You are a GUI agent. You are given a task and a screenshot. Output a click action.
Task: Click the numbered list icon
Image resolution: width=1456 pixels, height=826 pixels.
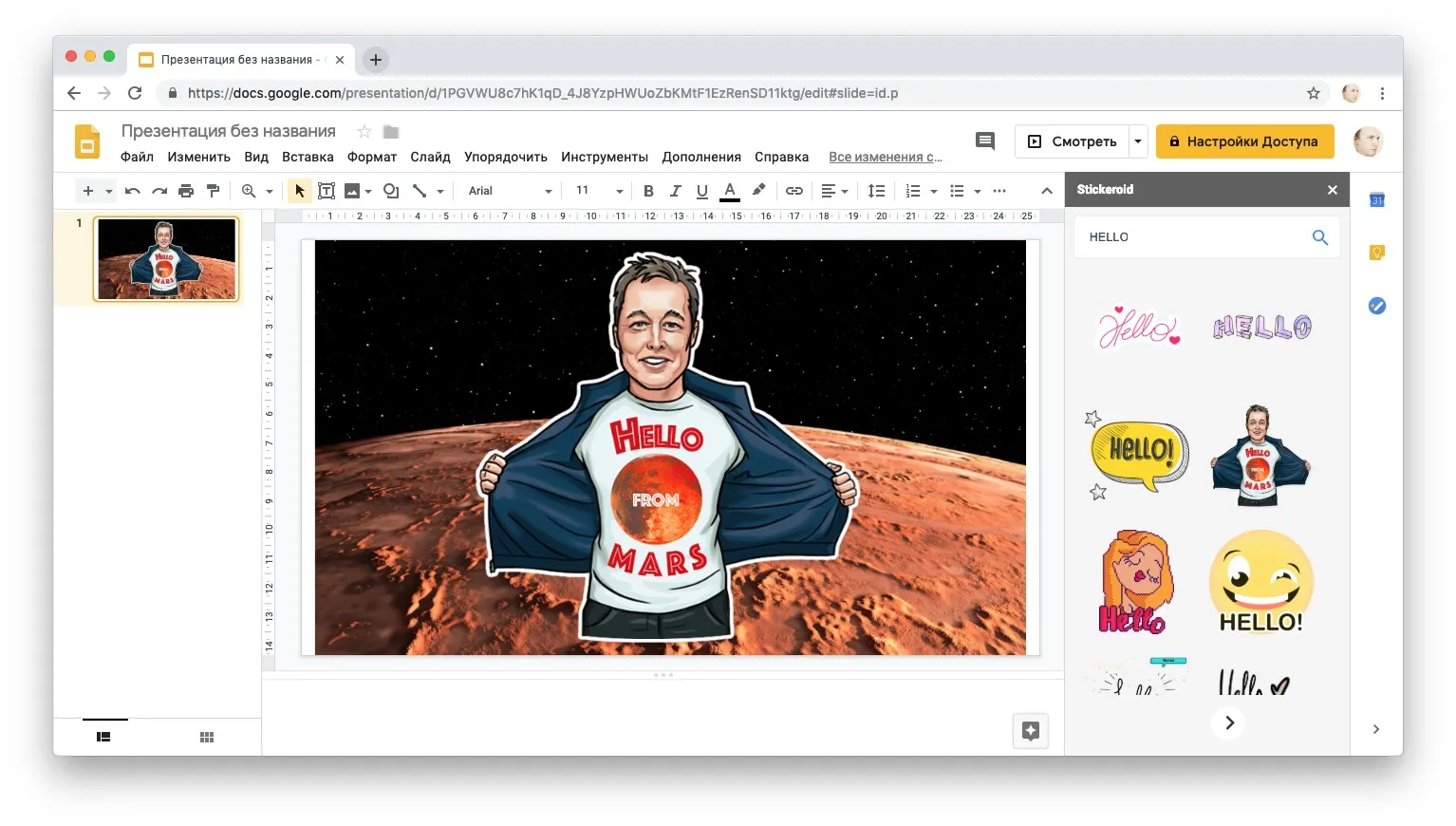click(x=913, y=191)
